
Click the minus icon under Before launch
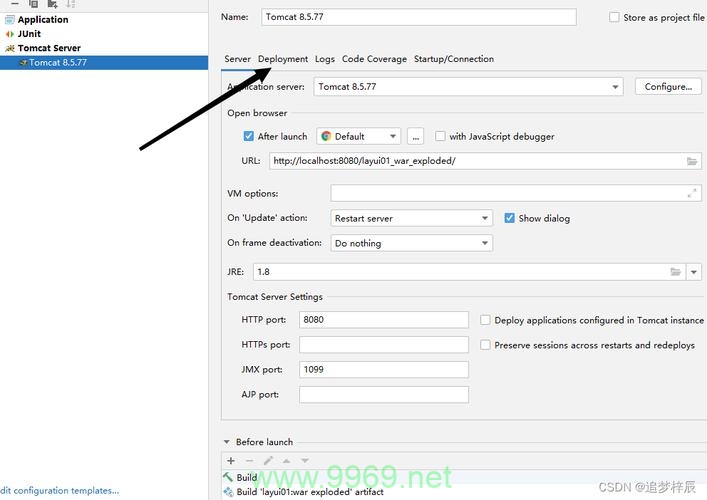tap(249, 461)
